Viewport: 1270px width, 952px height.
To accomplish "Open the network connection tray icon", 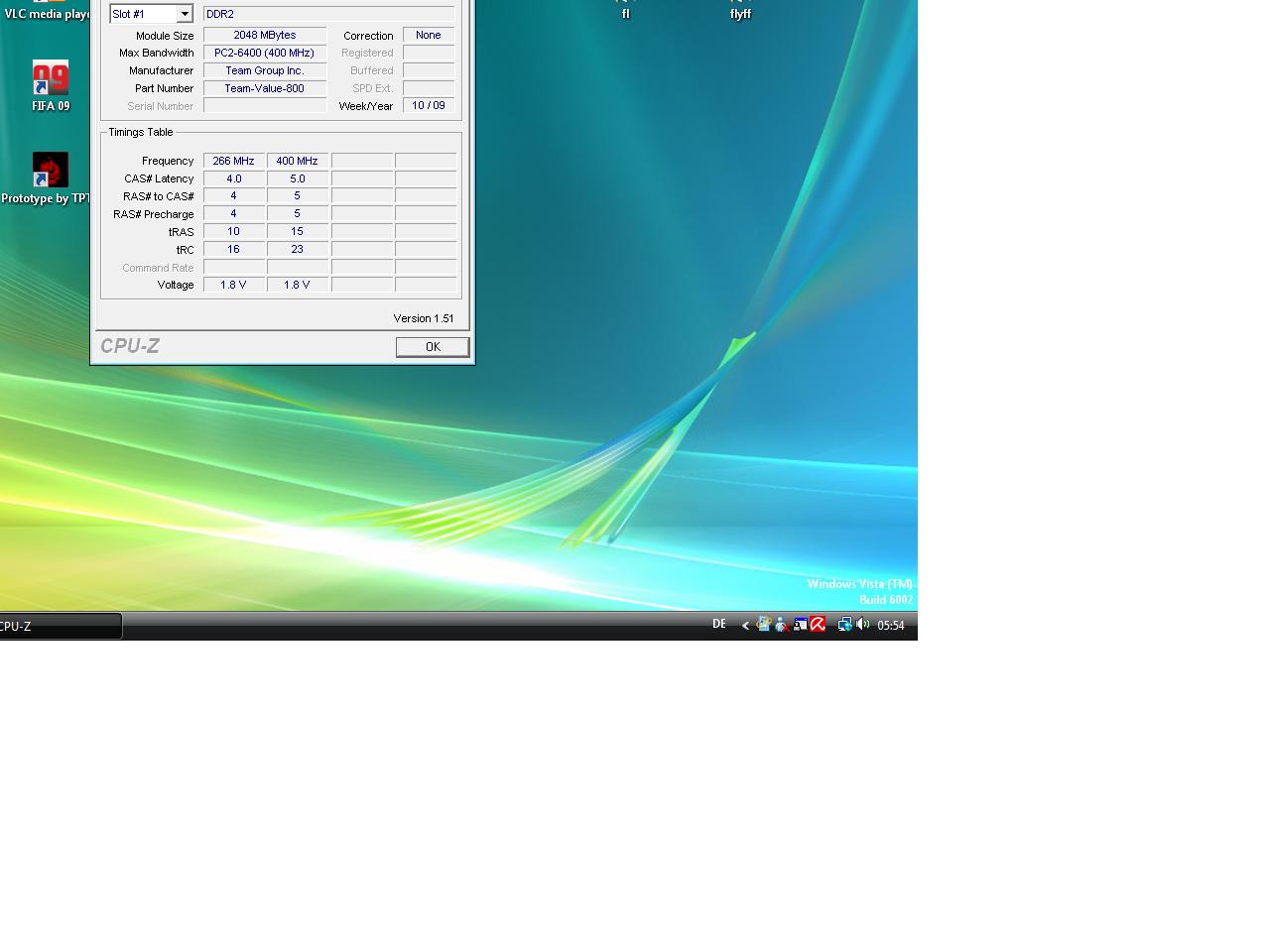I will [x=844, y=625].
